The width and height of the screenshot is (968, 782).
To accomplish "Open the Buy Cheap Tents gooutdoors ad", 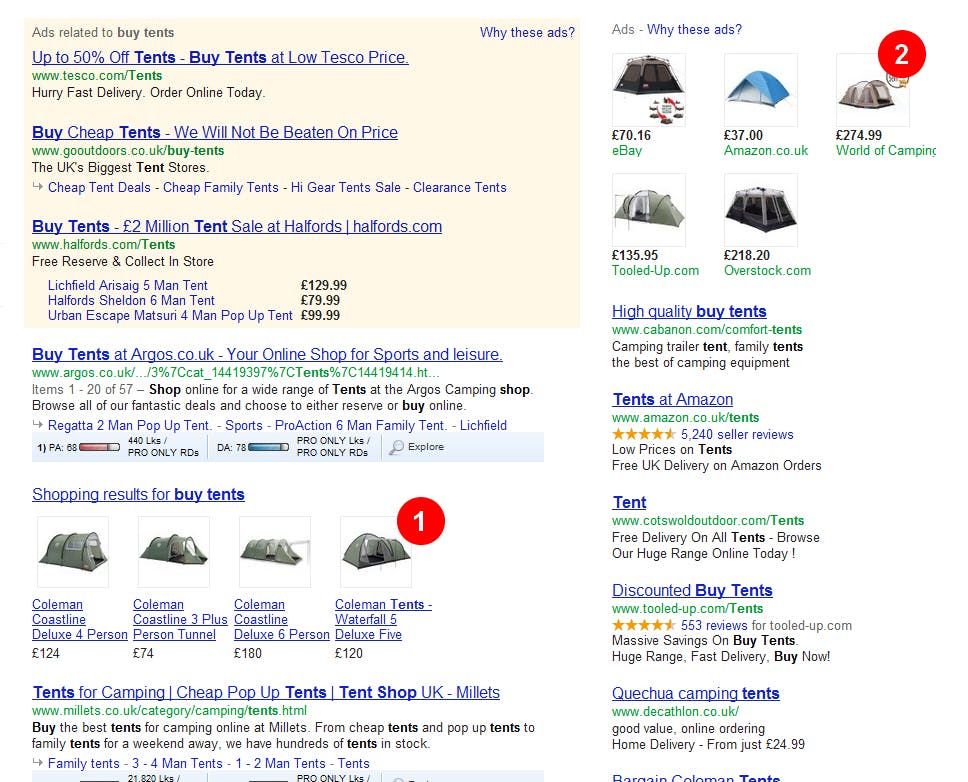I will 215,132.
